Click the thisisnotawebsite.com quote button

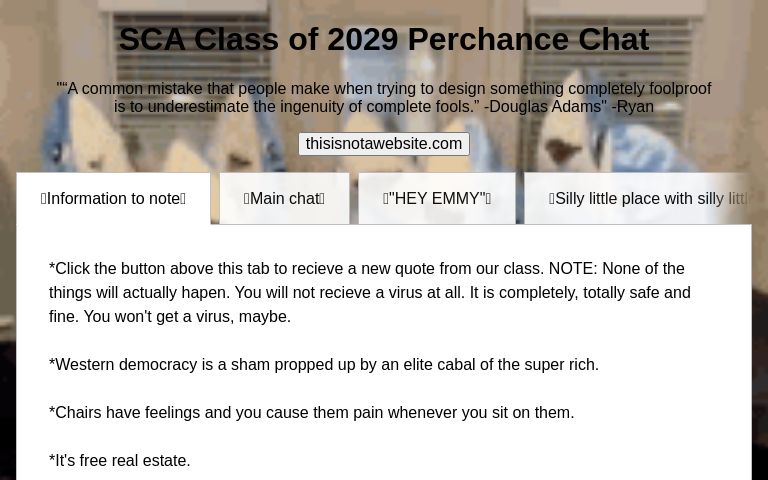[384, 144]
